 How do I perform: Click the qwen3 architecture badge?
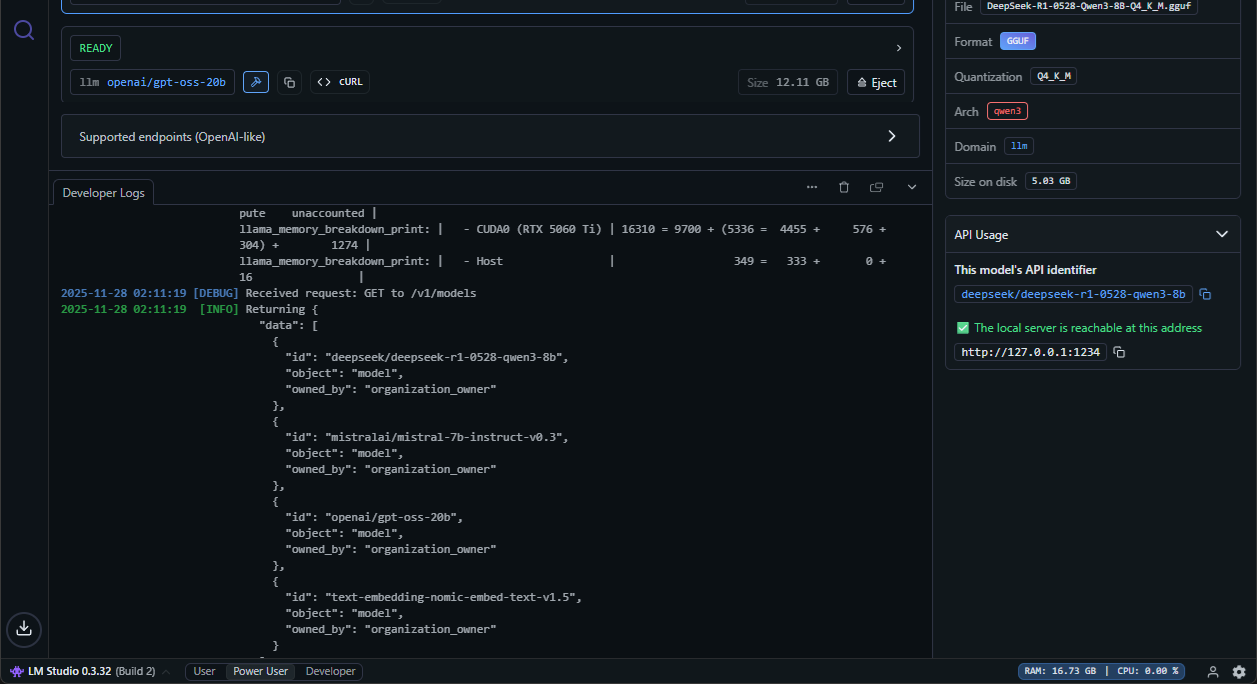pyautogui.click(x=1007, y=111)
